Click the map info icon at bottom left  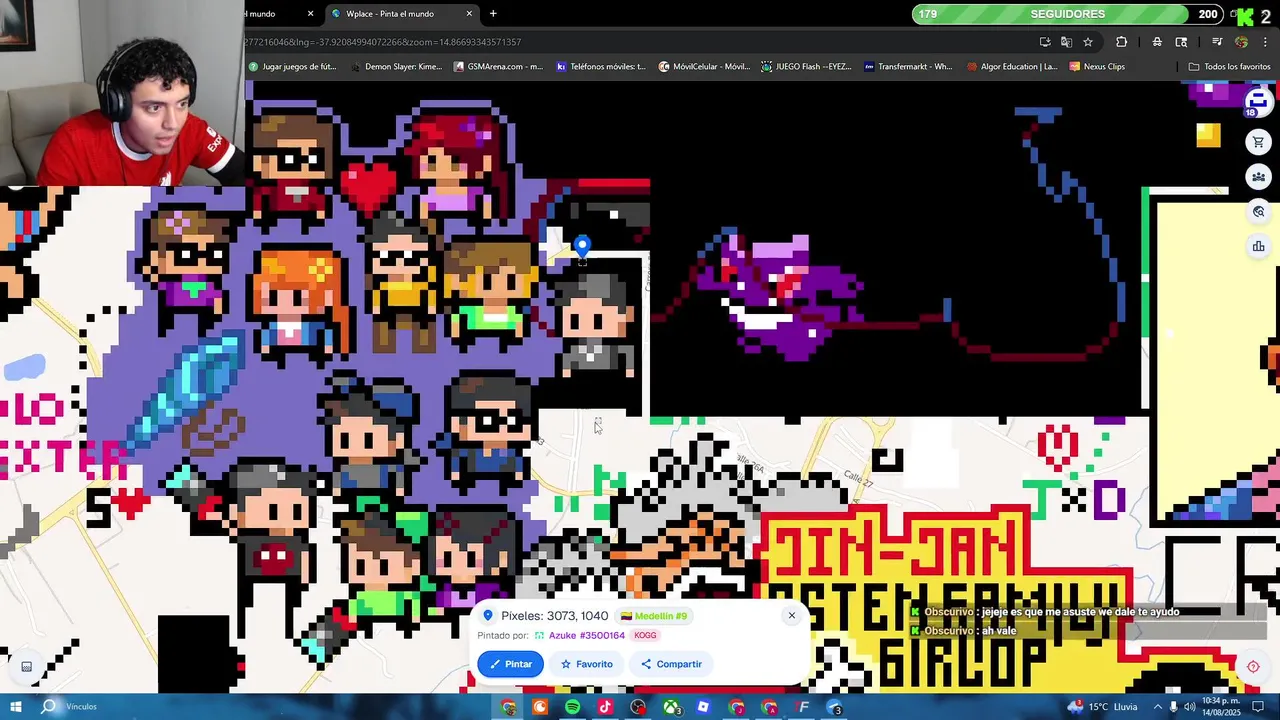(x=27, y=667)
